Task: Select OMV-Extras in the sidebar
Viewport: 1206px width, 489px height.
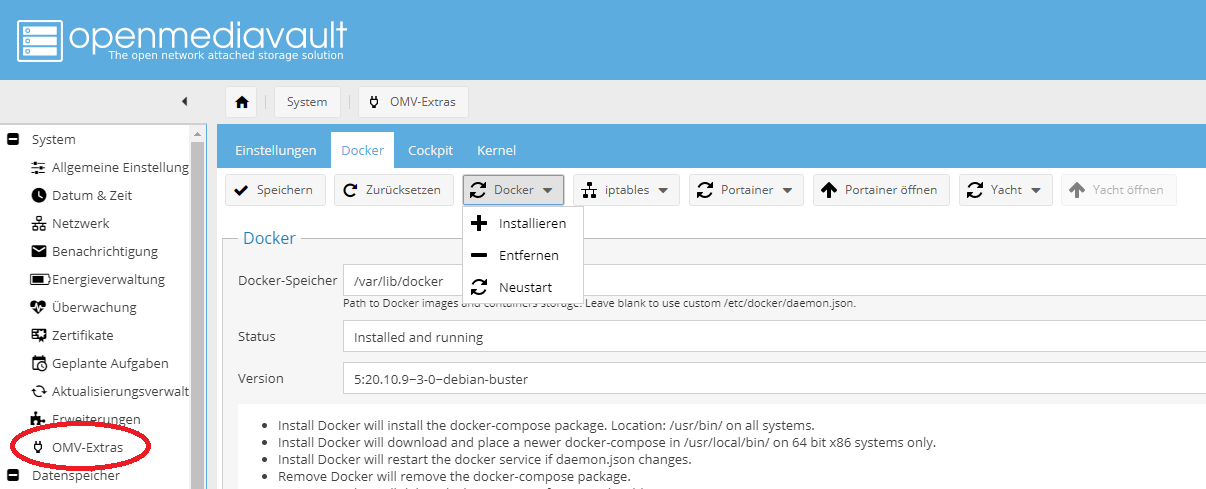Action: 88,447
